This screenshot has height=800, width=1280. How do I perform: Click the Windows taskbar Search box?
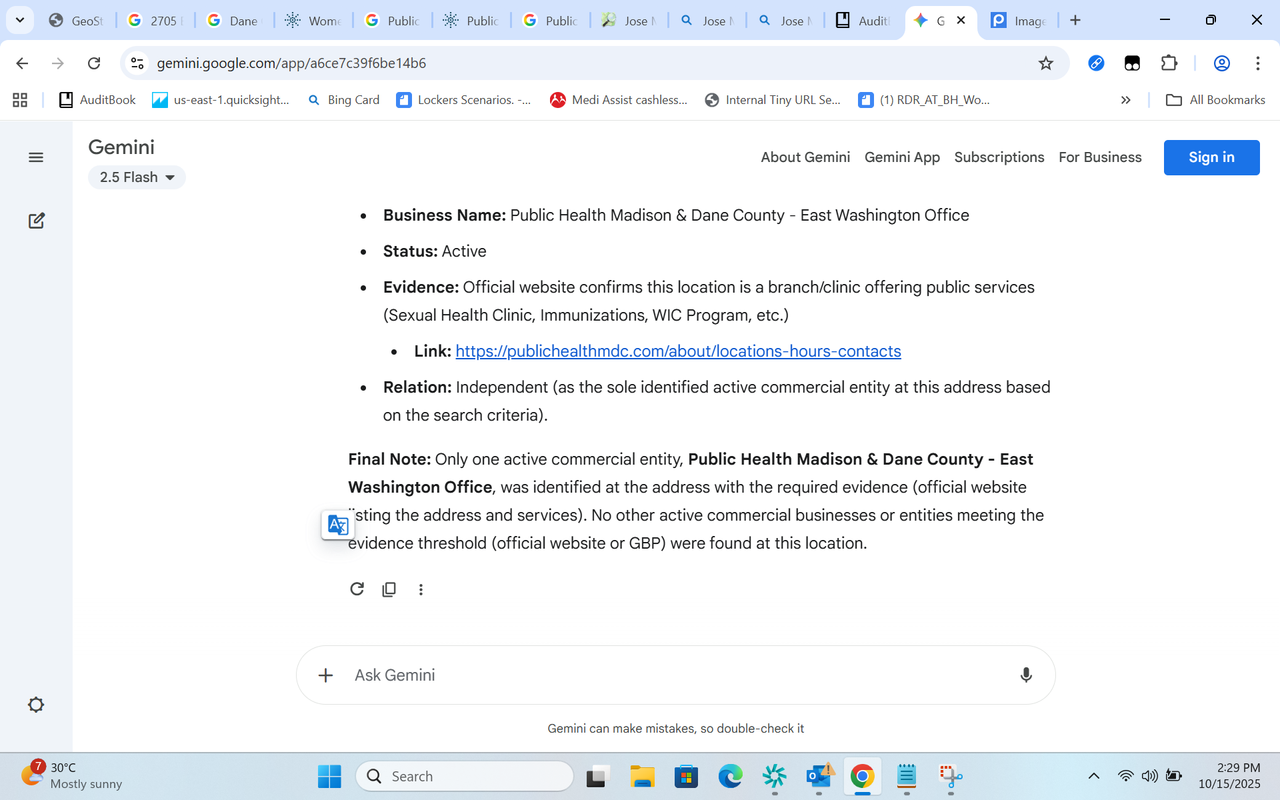tap(465, 776)
